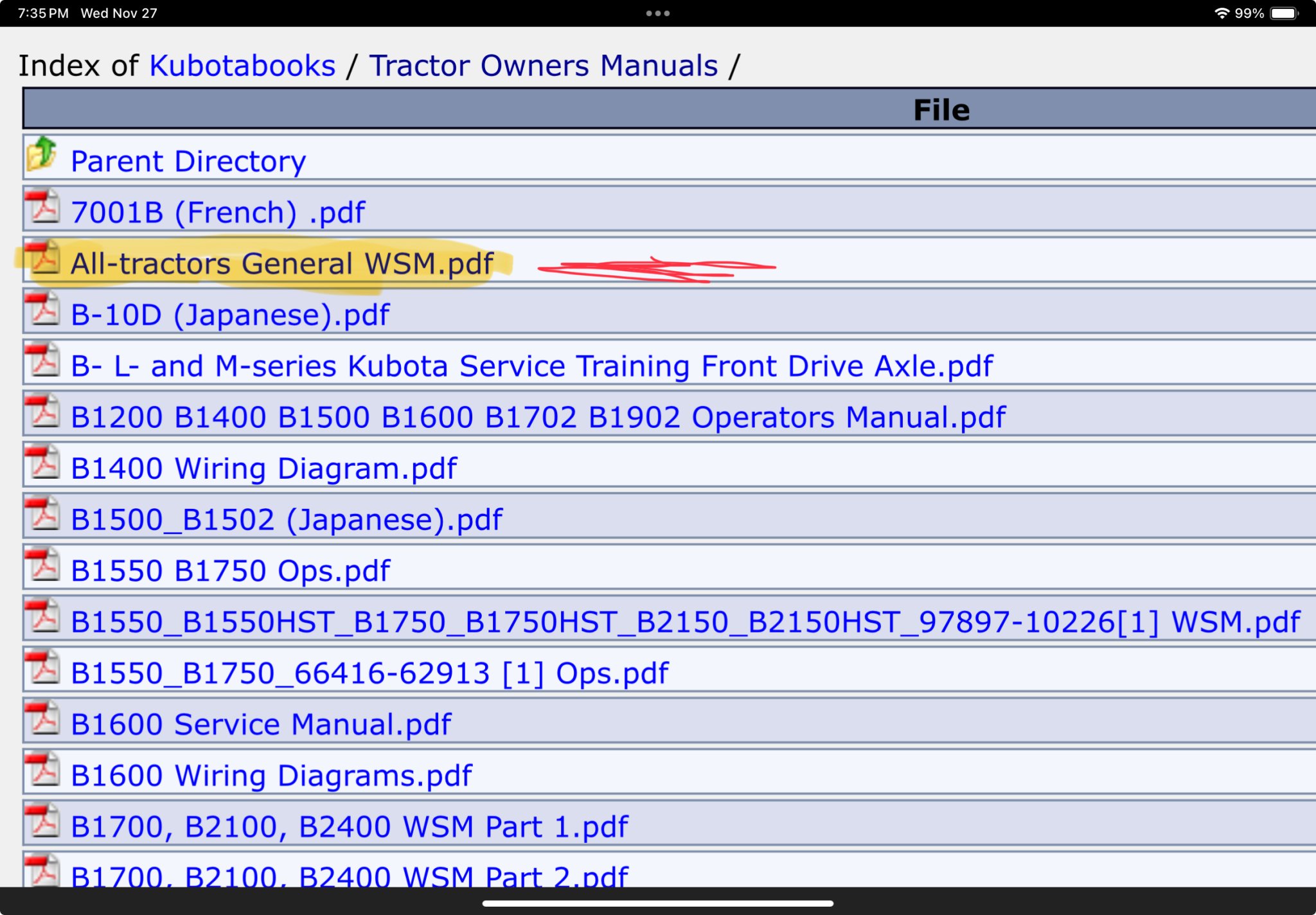The height and width of the screenshot is (915, 1316).
Task: Click PDF icon beside B1600 Service Manual.pdf
Action: pyautogui.click(x=42, y=718)
